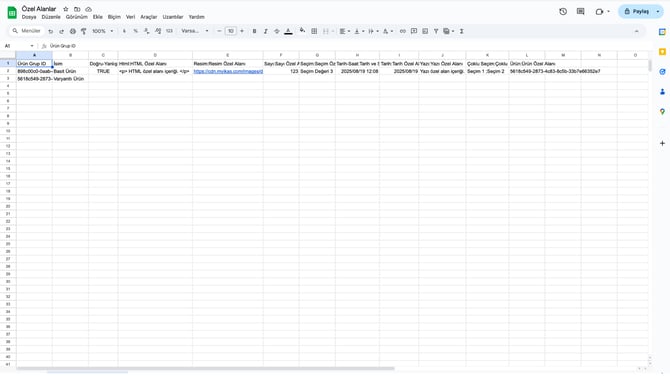Open the Veri menu
Viewport: 670px width, 376px height.
coord(130,17)
